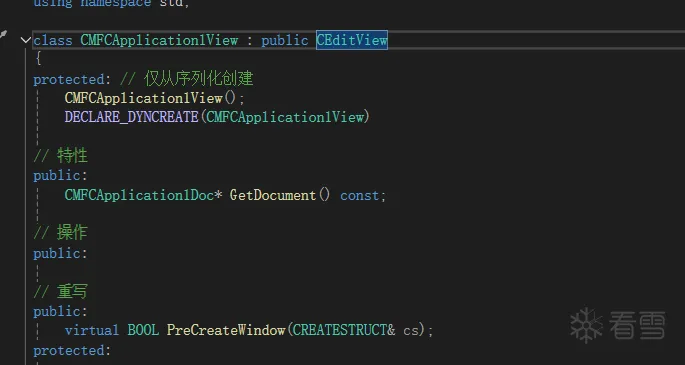Click CMFCApplication1View argument inside DECLARE_DYNCREATE
This screenshot has width=685, height=365.
pyautogui.click(x=285, y=117)
